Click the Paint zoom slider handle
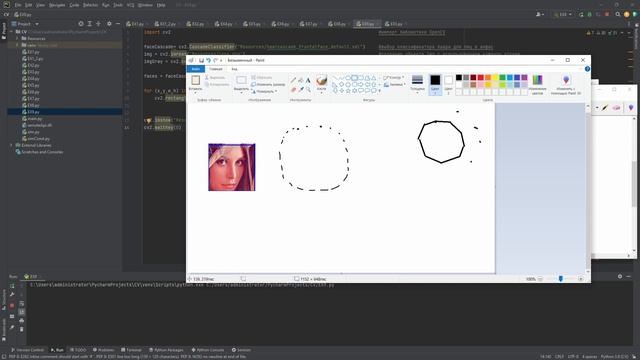 pos(560,278)
